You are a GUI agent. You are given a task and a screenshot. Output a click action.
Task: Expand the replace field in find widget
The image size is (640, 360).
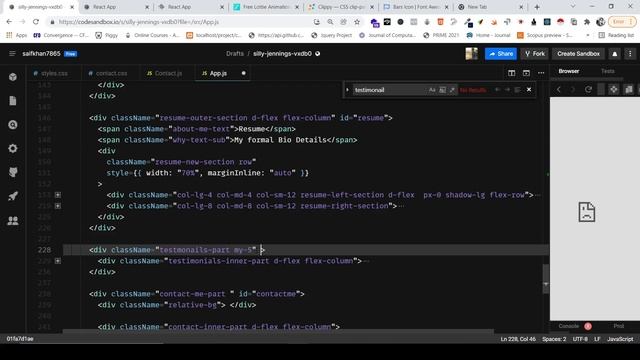[x=348, y=90]
